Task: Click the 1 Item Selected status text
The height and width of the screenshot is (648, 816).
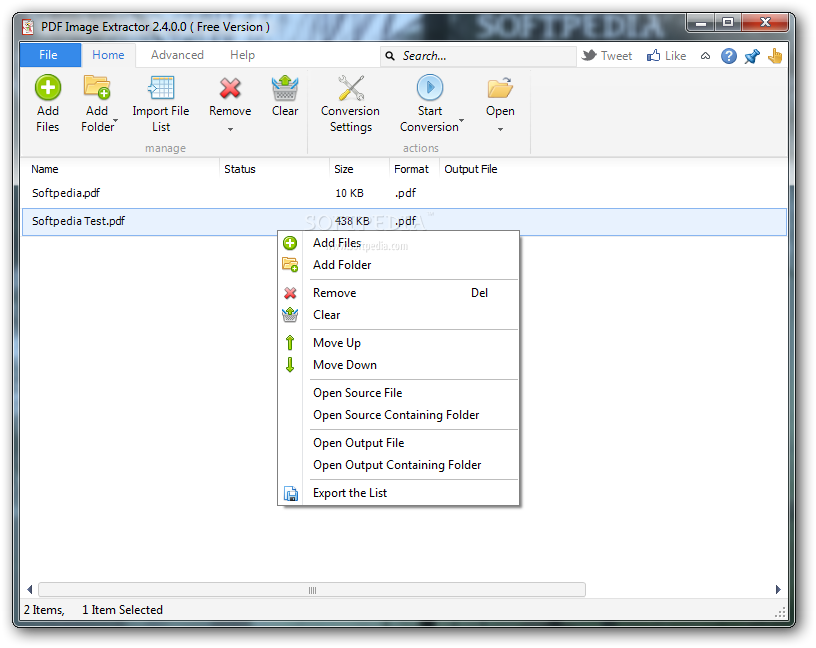Action: click(x=122, y=610)
